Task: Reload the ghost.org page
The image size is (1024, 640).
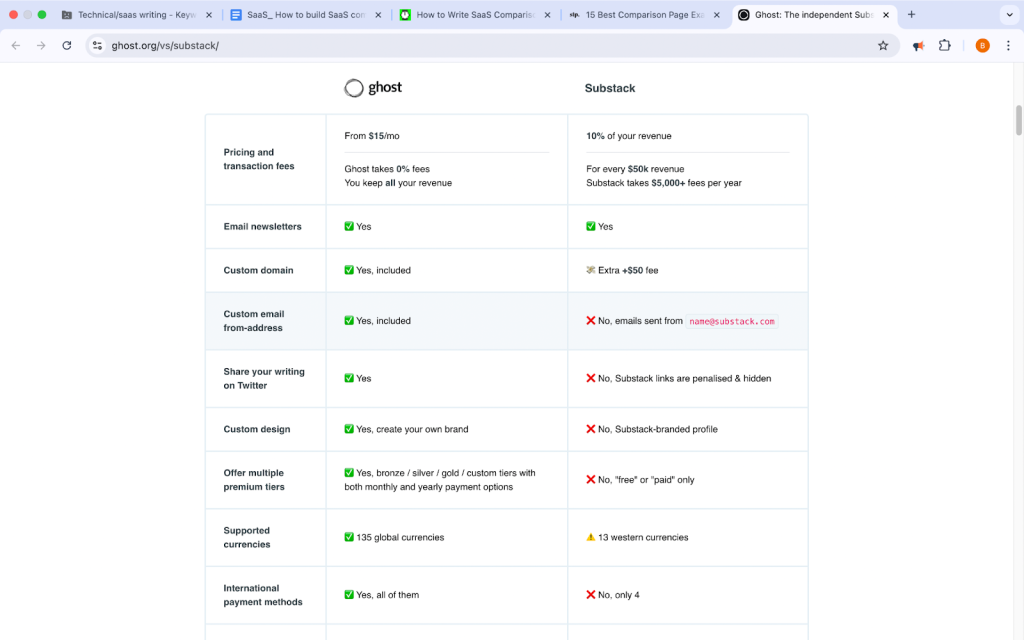Action: tap(66, 45)
